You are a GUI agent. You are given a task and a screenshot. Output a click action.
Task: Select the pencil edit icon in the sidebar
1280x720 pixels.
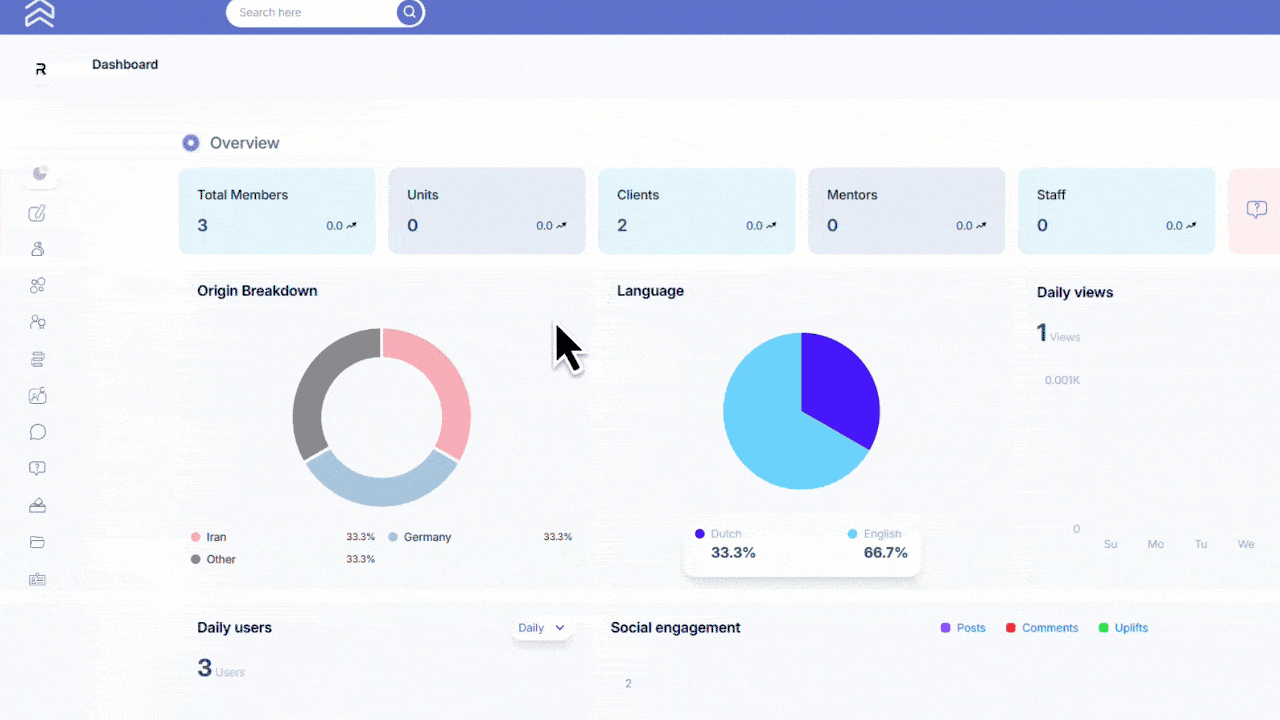pos(38,213)
